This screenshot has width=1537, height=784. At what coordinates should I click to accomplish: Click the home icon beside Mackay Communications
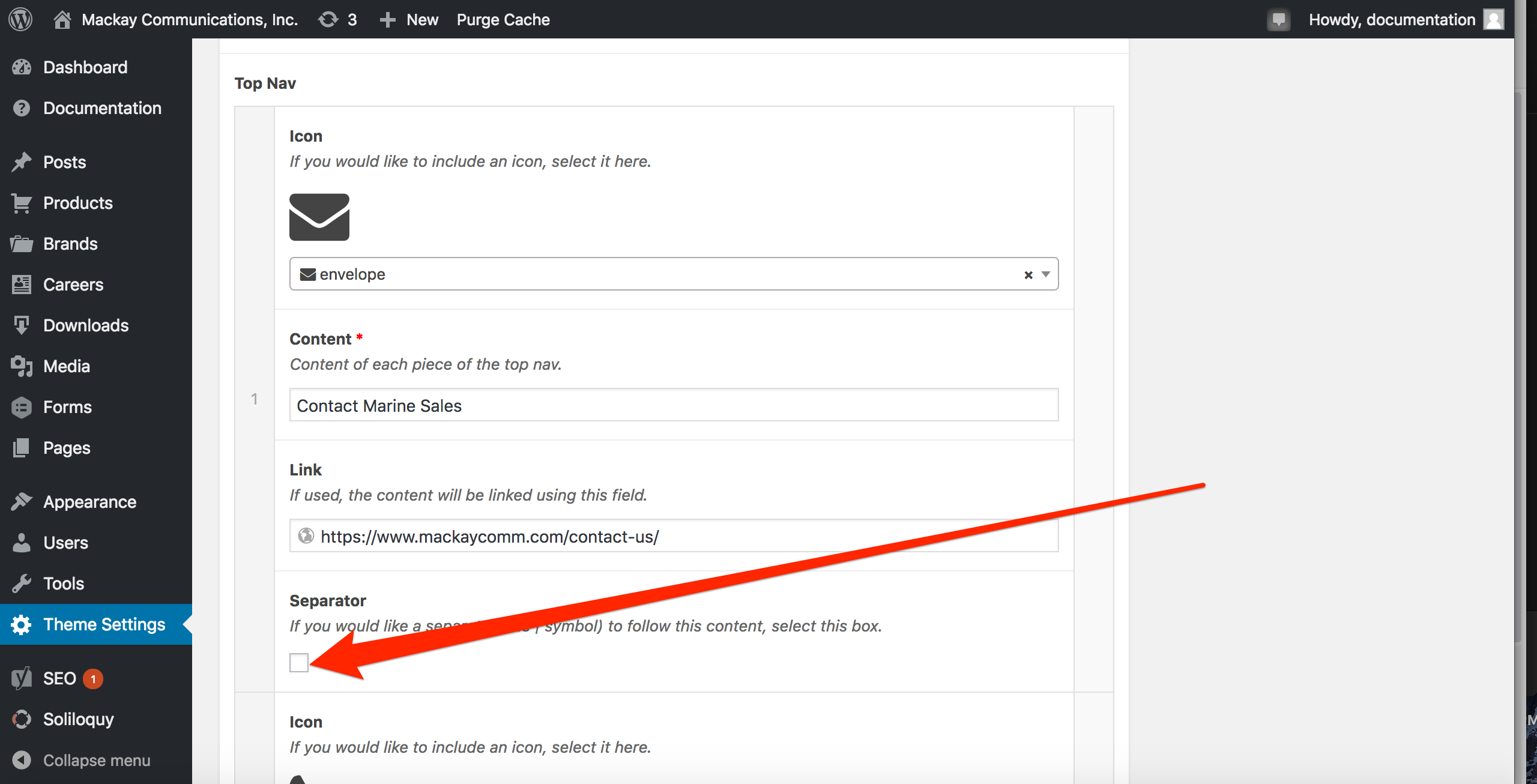(x=62, y=19)
